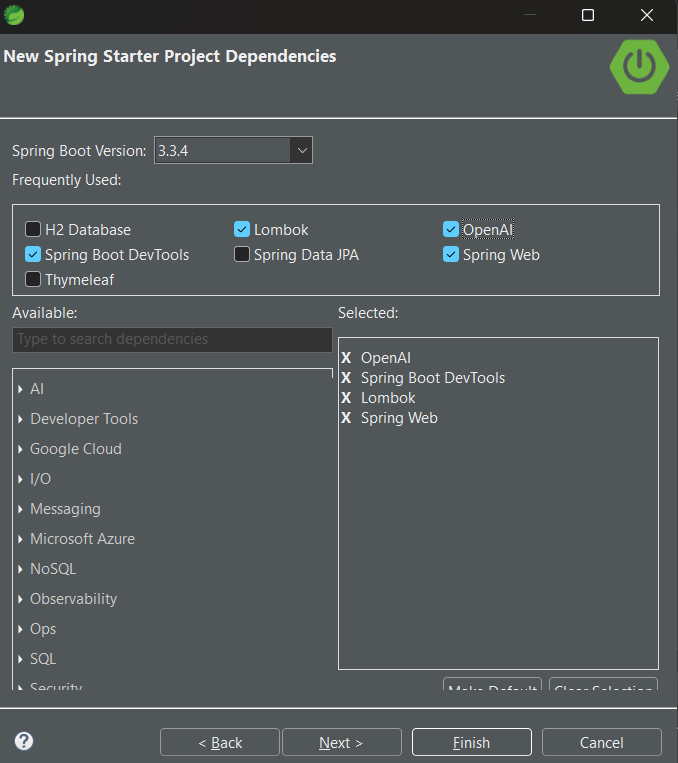The image size is (678, 763).
Task: Remove OpenAI using its X icon
Action: [x=346, y=358]
